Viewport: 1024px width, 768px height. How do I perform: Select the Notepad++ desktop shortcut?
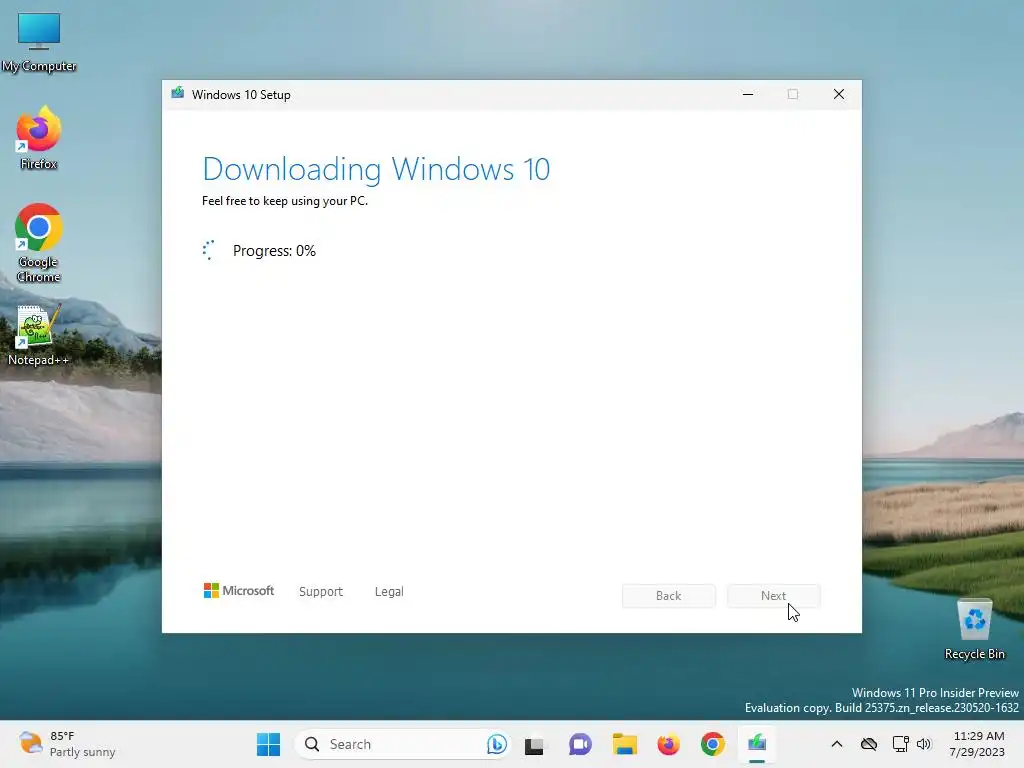pos(39,335)
